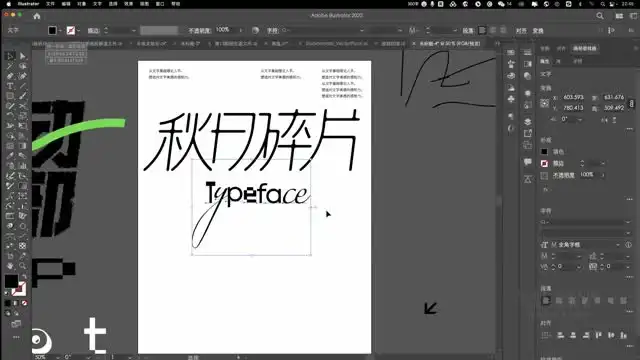
Task: Select the Hand tool
Action: [10, 266]
